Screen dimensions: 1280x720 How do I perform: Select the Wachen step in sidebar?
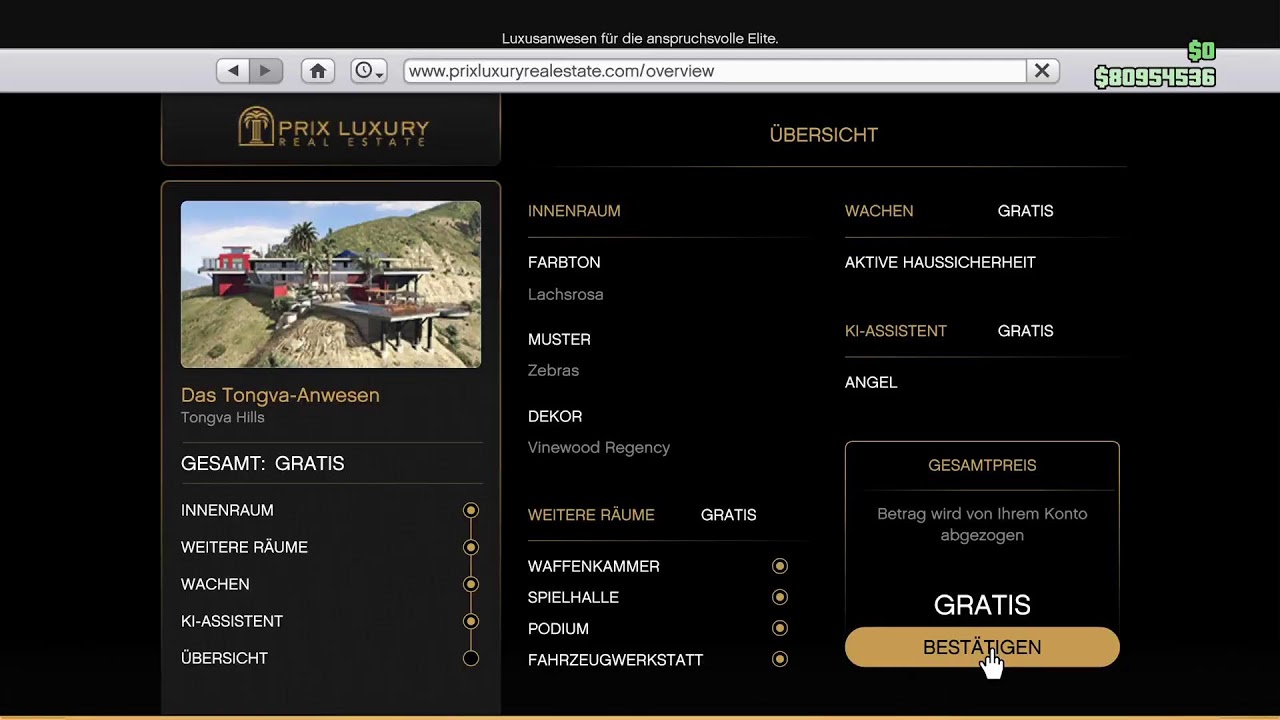click(x=215, y=584)
